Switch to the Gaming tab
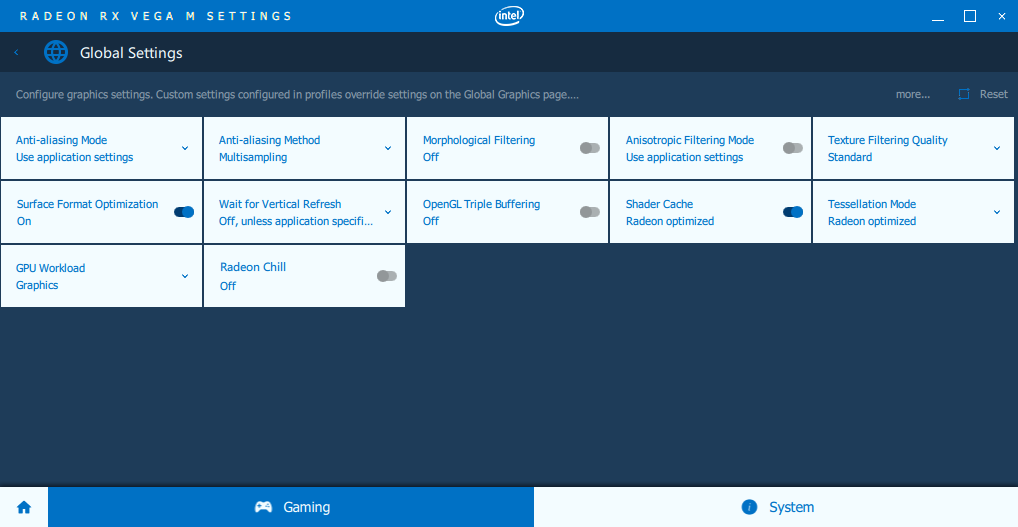1018x527 pixels. [291, 508]
